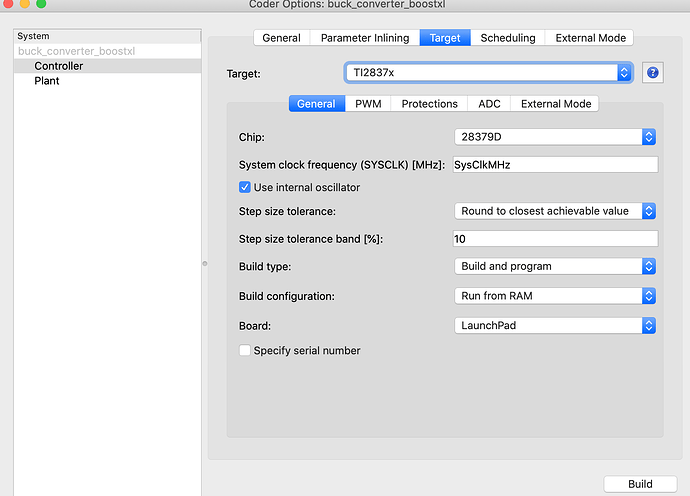Select Plant in the System tree
The width and height of the screenshot is (690, 496).
[47, 81]
